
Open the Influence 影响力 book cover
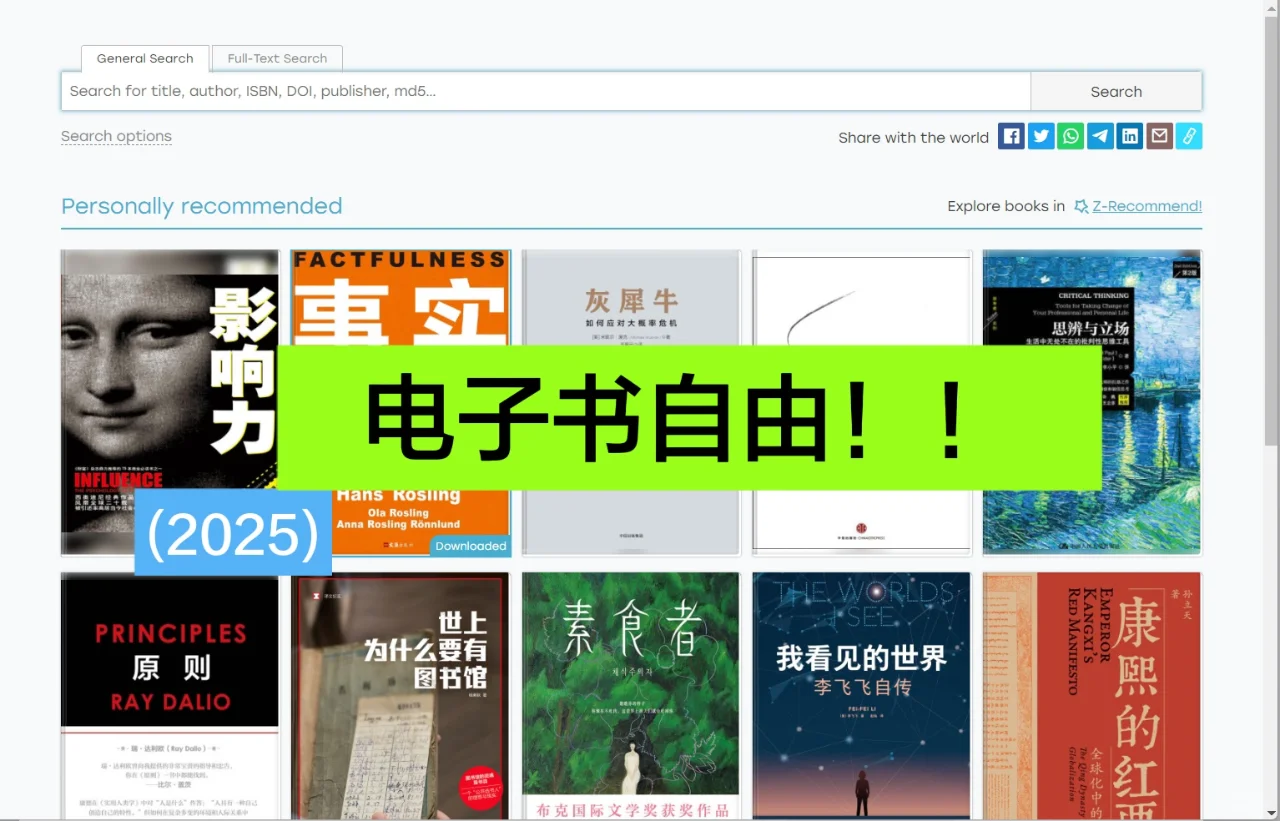[x=170, y=402]
